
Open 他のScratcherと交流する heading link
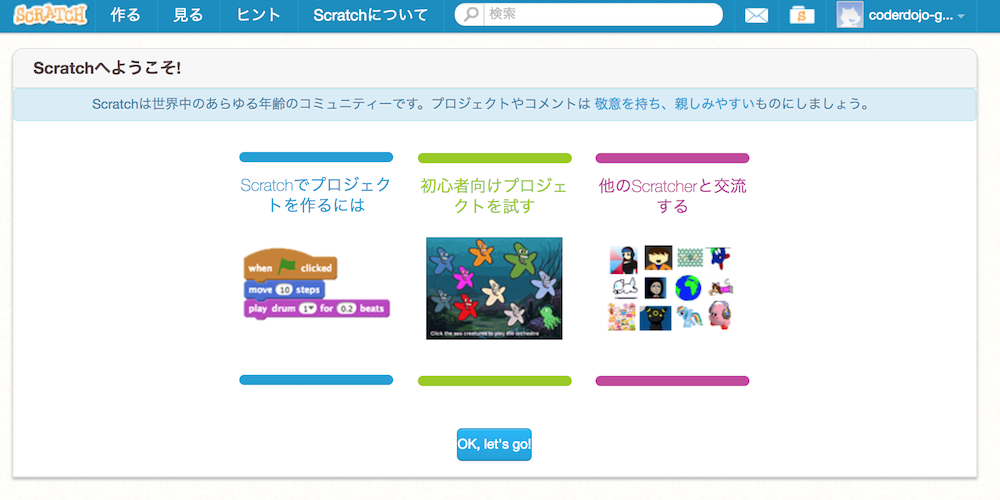pyautogui.click(x=673, y=195)
